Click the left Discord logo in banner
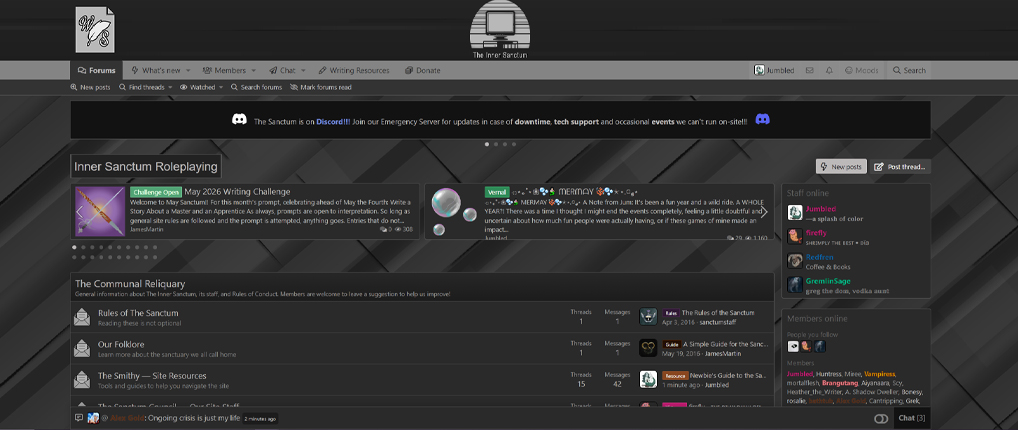Image resolution: width=1018 pixels, height=430 pixels. (x=240, y=120)
